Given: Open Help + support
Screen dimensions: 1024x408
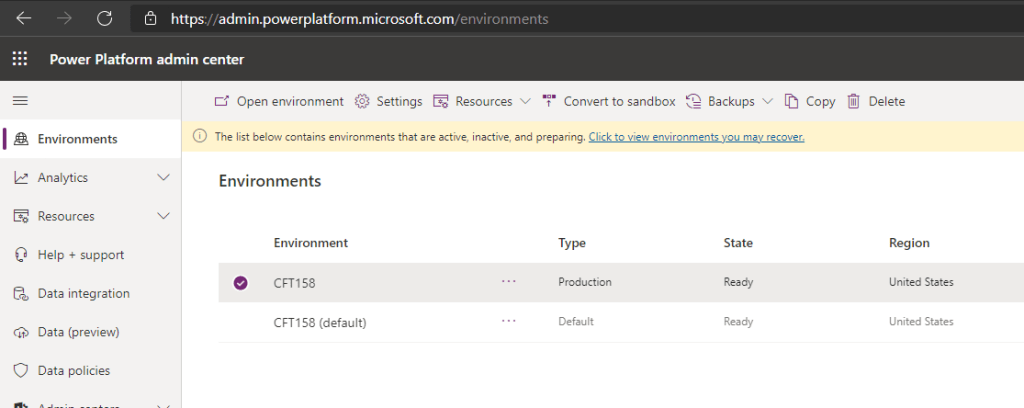Looking at the screenshot, I should pos(81,255).
